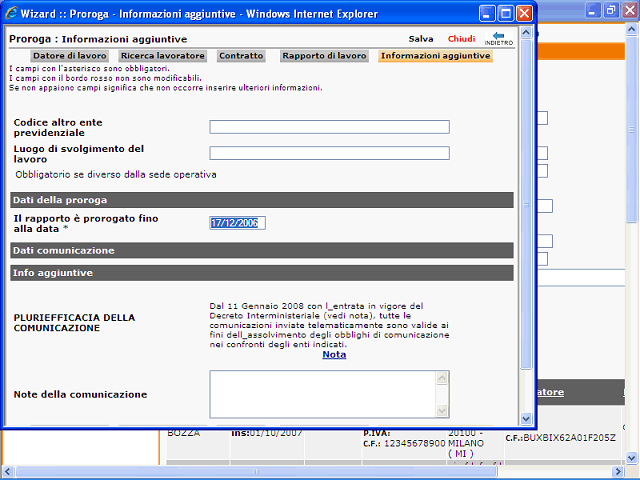
Task: Click the wizard's vertical scrollbar
Action: tap(527, 200)
